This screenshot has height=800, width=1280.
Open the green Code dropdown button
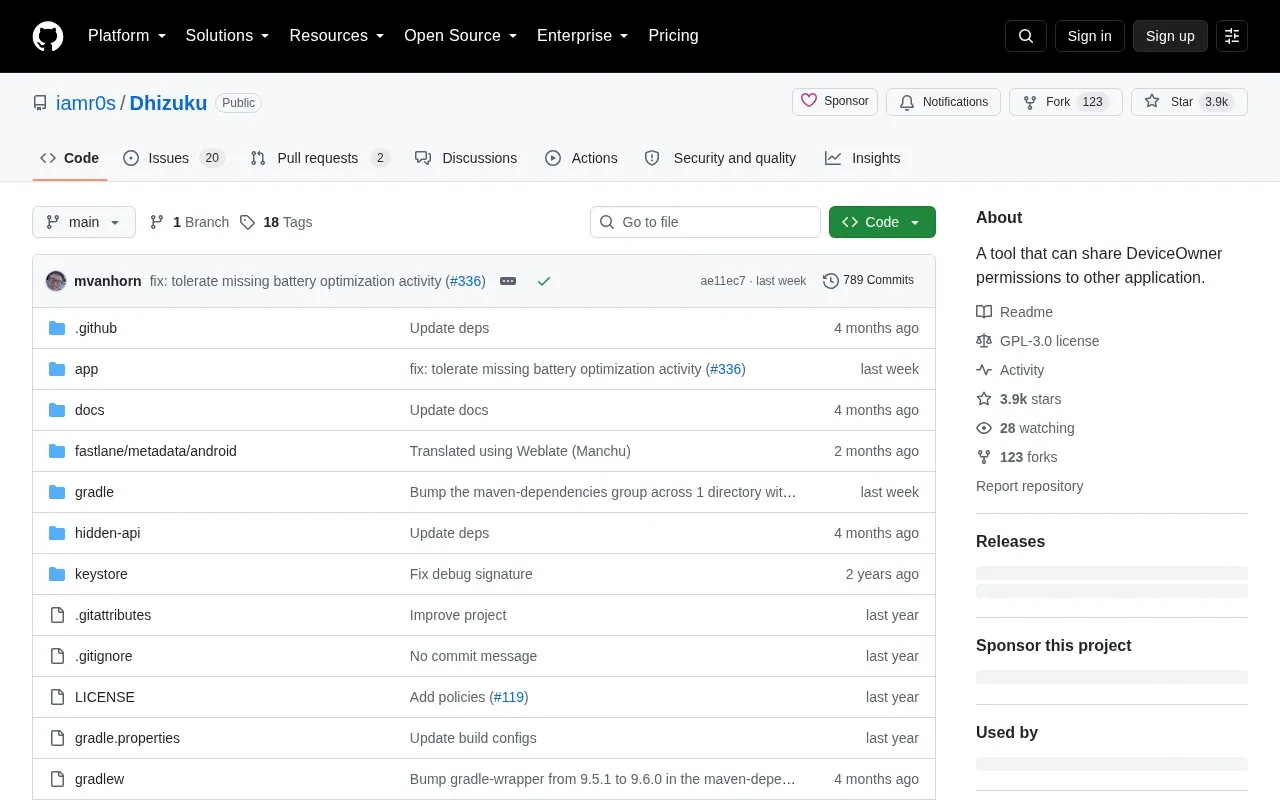pyautogui.click(x=882, y=222)
